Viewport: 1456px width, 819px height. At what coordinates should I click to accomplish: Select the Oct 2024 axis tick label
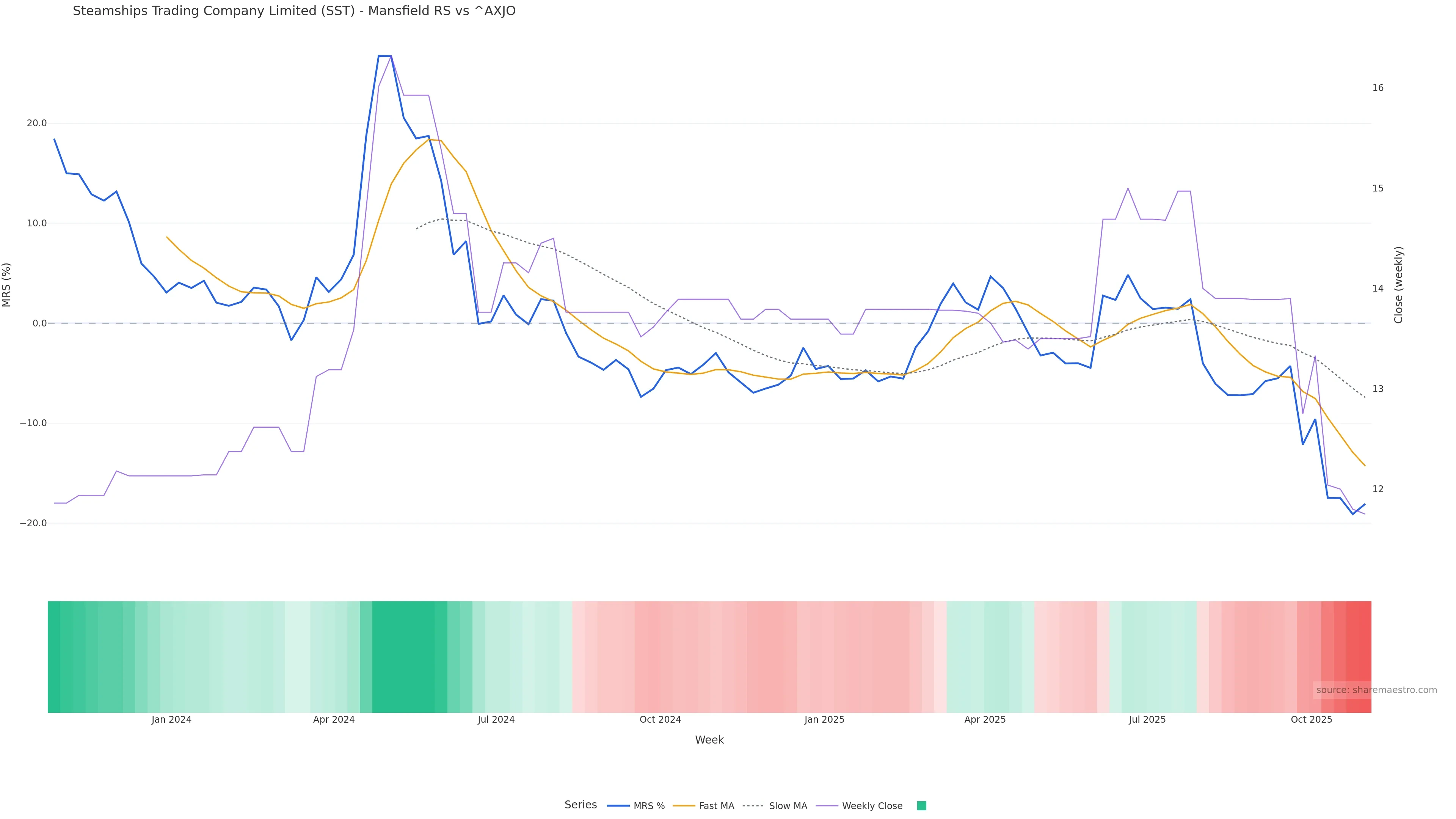pos(660,720)
